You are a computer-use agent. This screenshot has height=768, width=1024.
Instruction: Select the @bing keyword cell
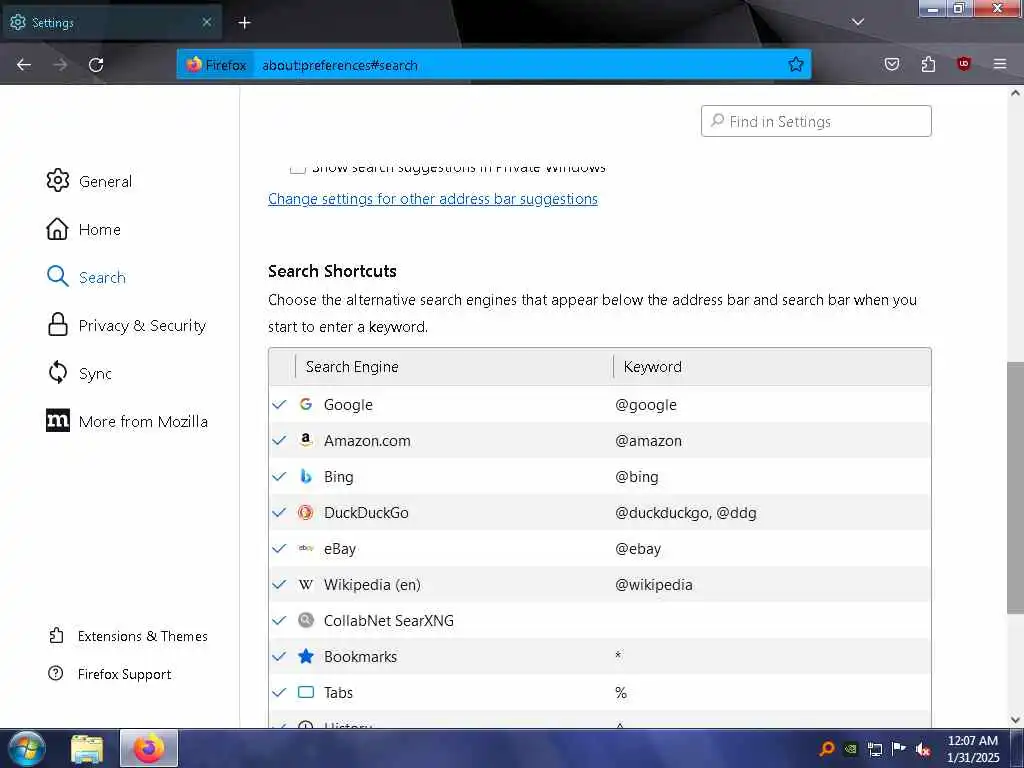pyautogui.click(x=637, y=477)
